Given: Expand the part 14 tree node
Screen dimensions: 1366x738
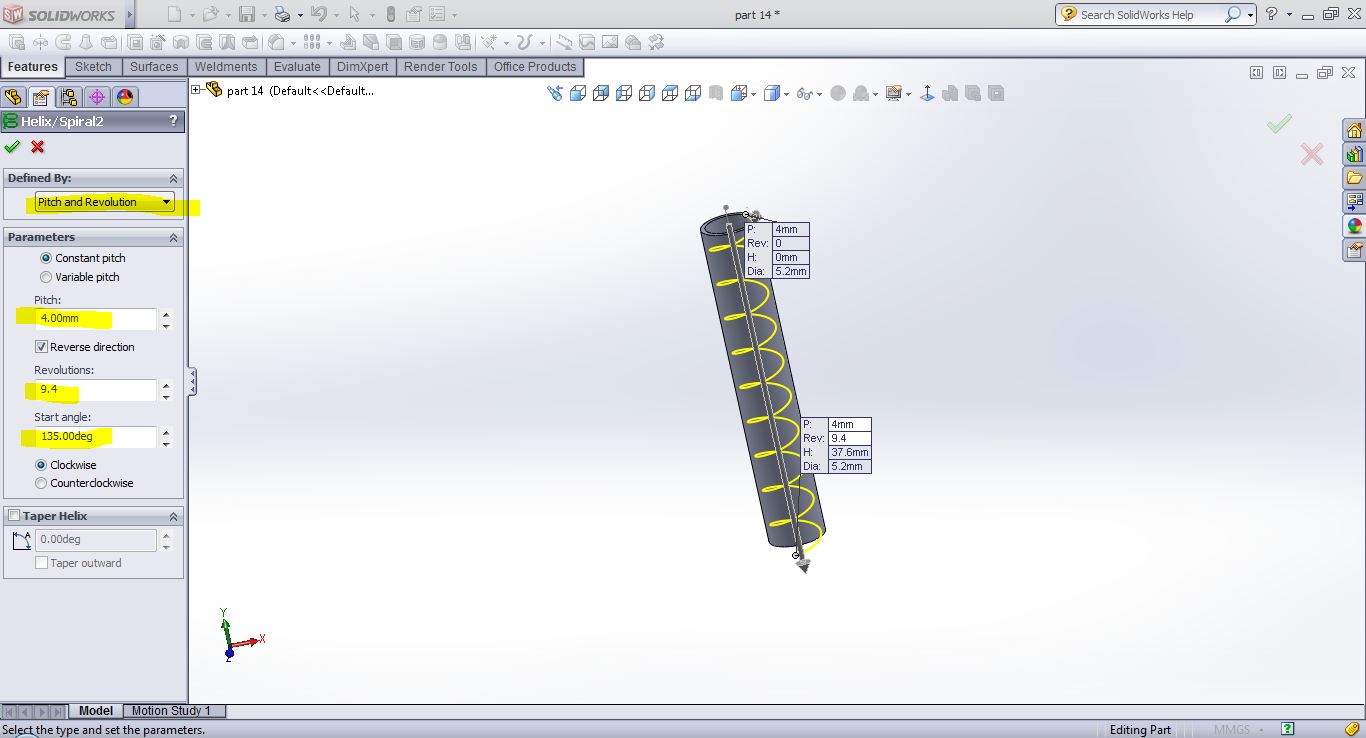Looking at the screenshot, I should click(x=196, y=90).
